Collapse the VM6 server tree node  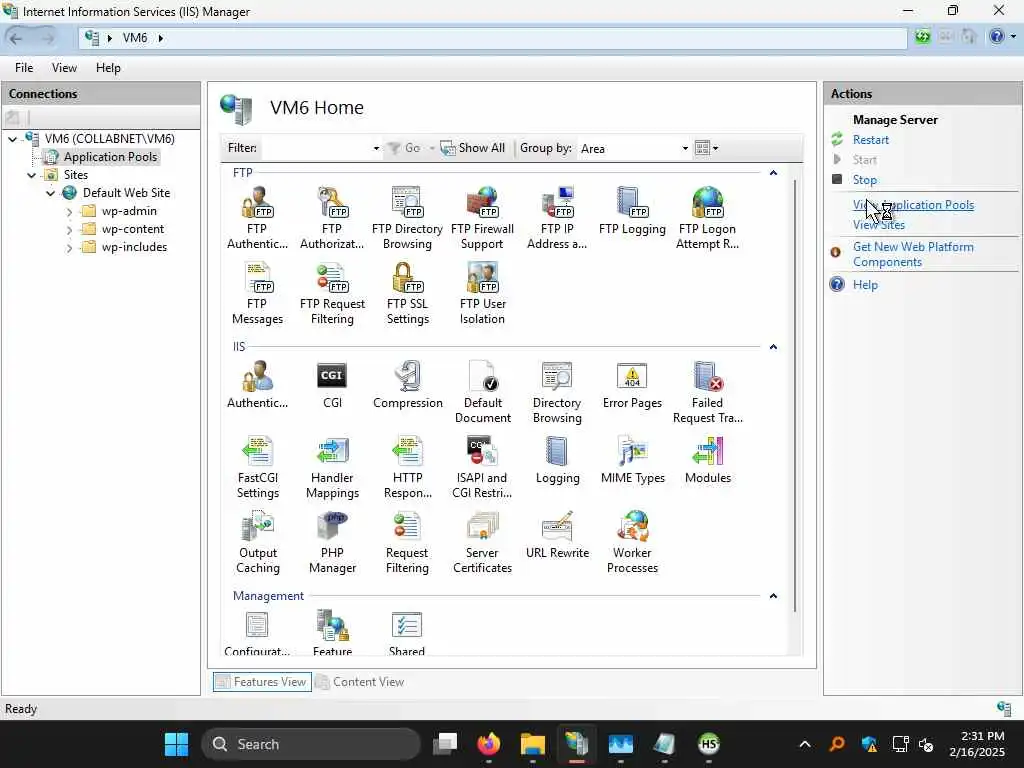[12, 139]
